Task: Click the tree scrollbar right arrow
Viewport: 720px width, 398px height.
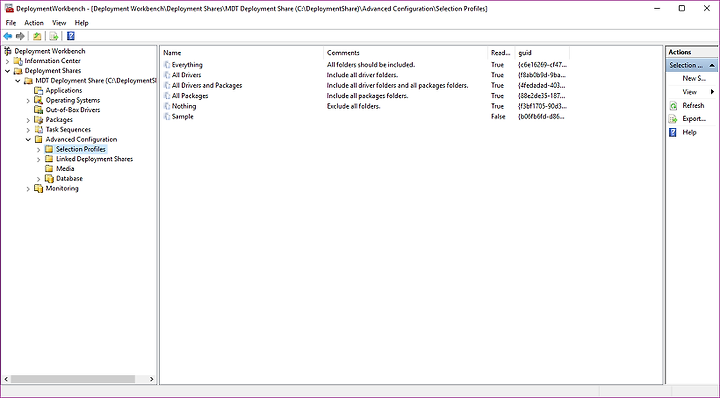Action: (152, 379)
